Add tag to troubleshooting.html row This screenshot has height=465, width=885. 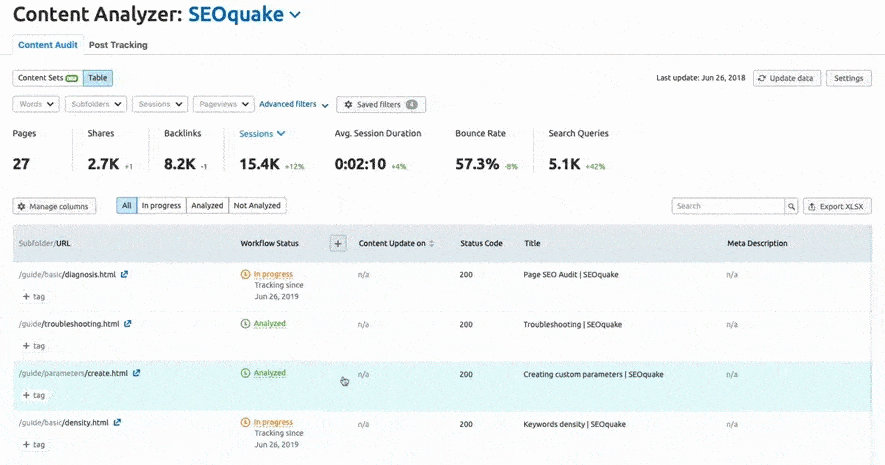pos(33,345)
